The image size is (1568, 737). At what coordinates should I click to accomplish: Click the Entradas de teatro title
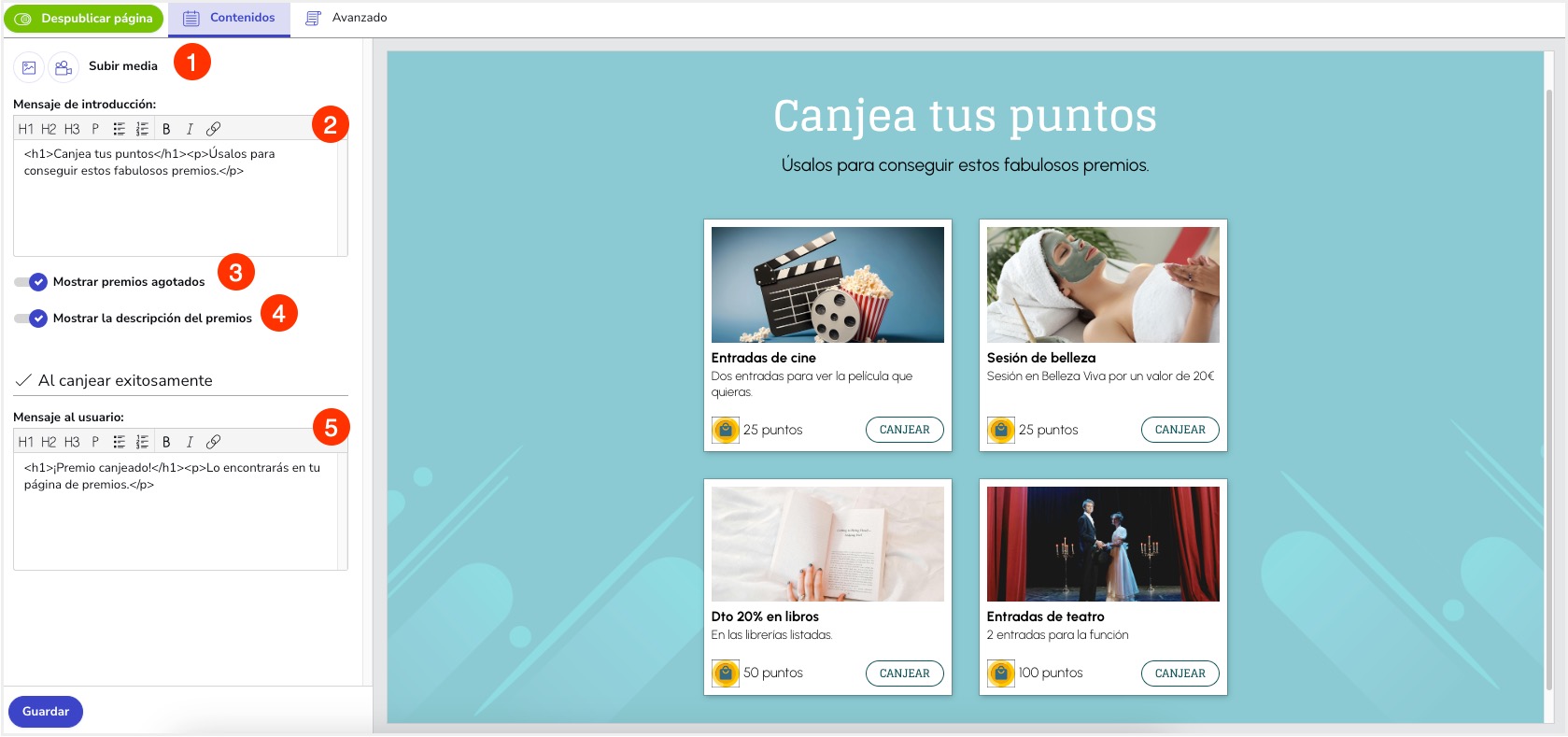click(x=1045, y=617)
